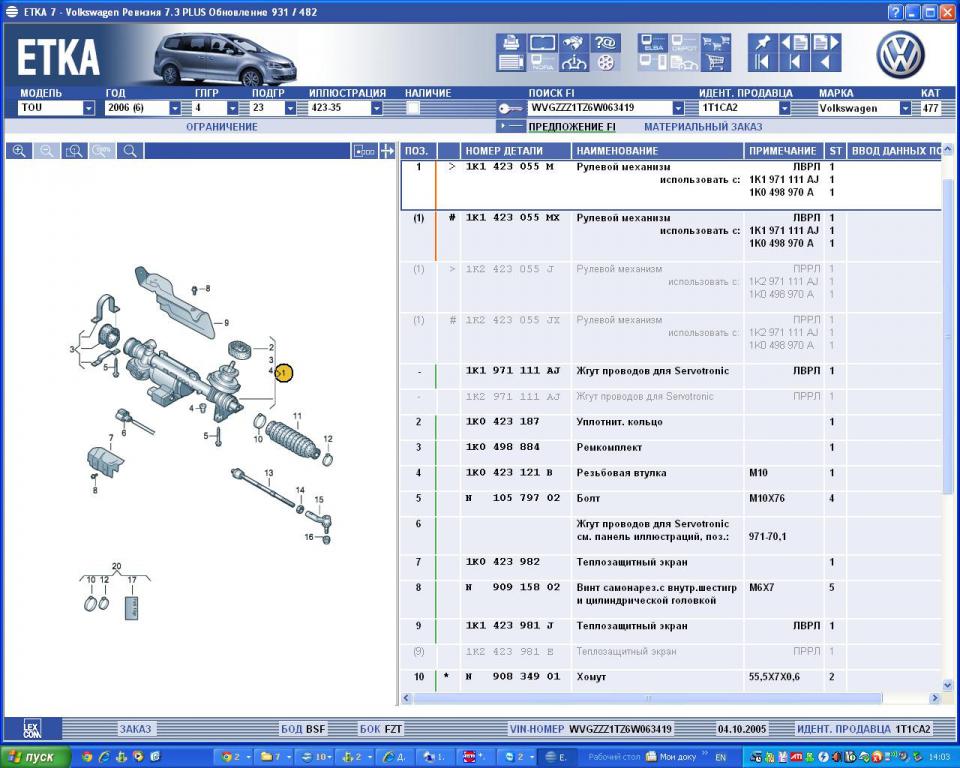Image resolution: width=960 pixels, height=768 pixels.
Task: Expand the ПОДГР dropdown
Action: (x=290, y=108)
